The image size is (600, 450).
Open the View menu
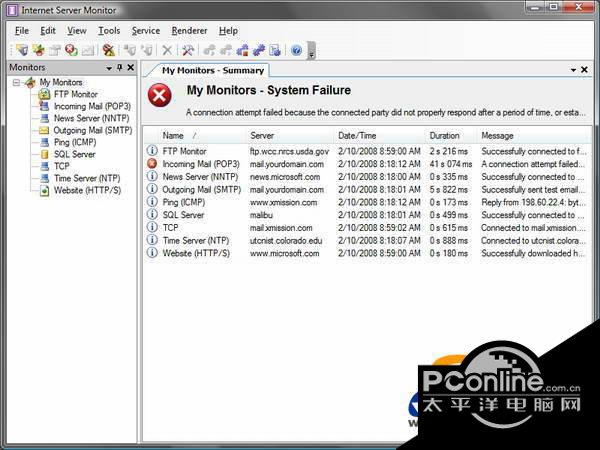pyautogui.click(x=77, y=31)
